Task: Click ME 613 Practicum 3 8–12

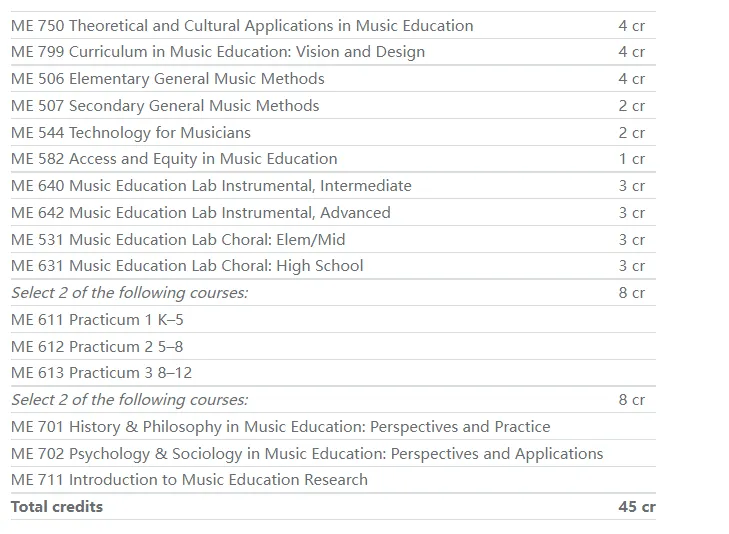Action: click(101, 373)
